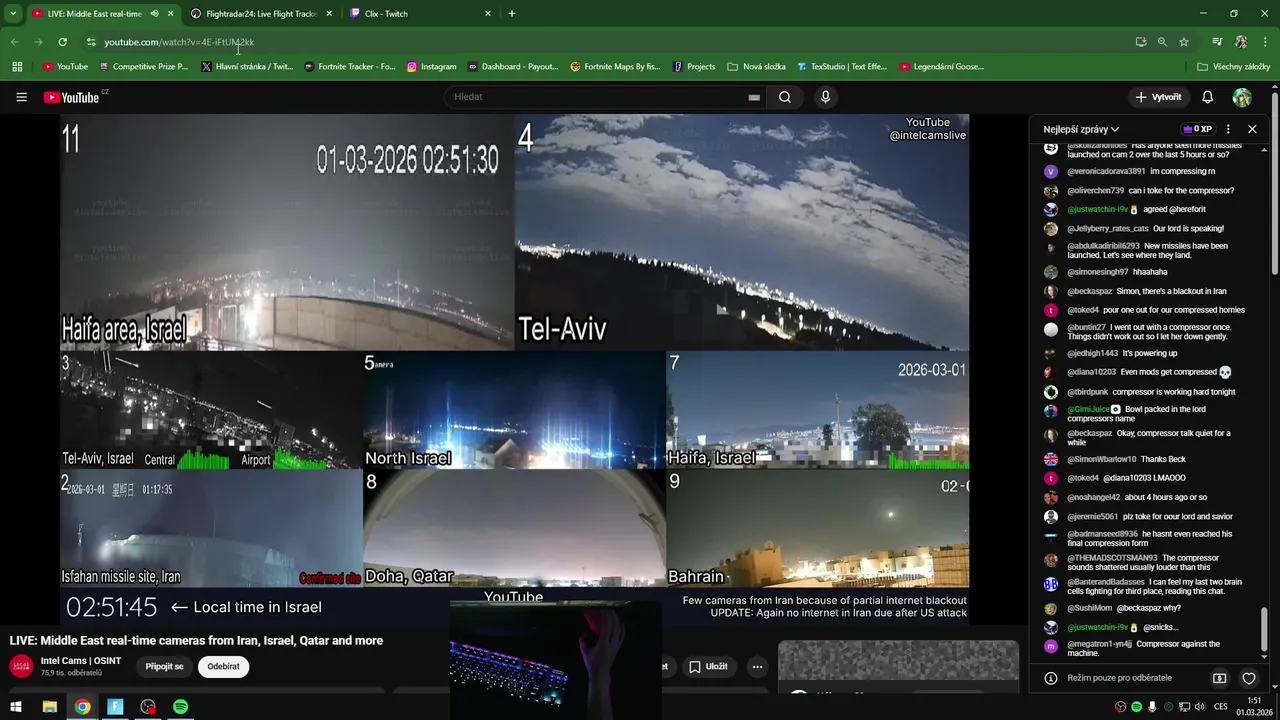The image size is (1280, 720).
Task: Open the Fortnite Tracker bookmark
Action: (349, 67)
